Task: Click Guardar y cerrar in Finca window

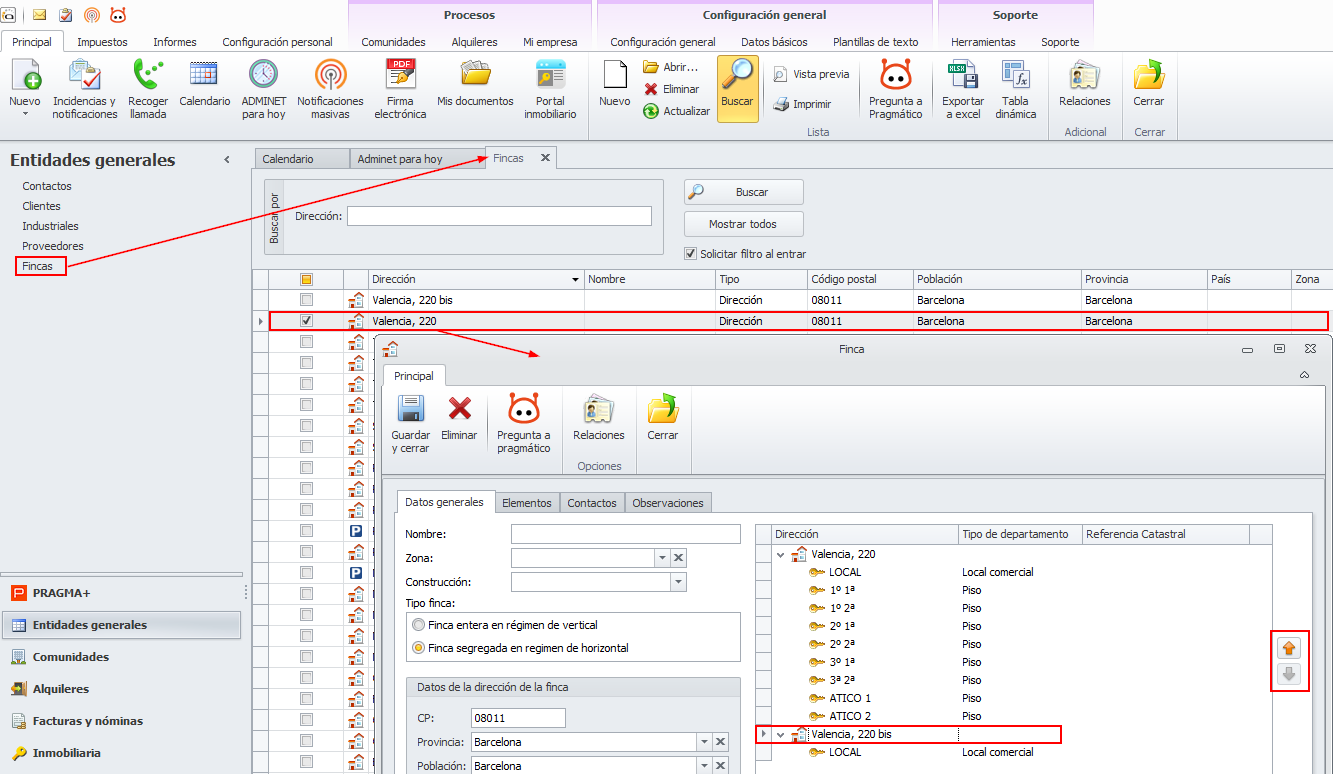Action: (410, 424)
